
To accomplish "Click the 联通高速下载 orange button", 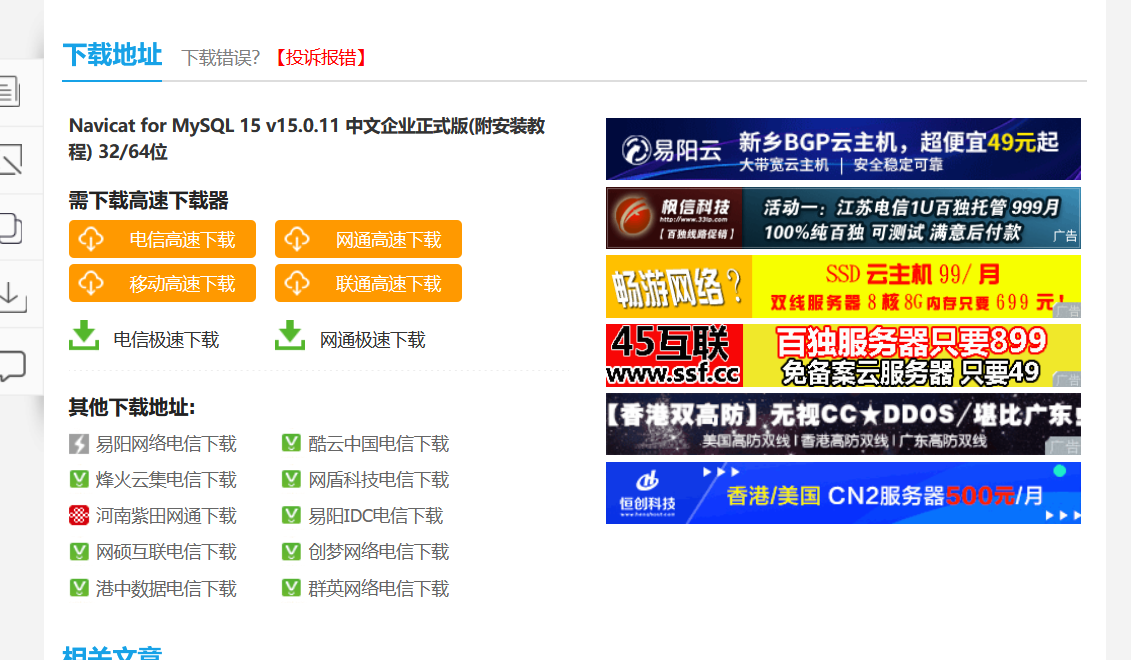I will coord(368,282).
